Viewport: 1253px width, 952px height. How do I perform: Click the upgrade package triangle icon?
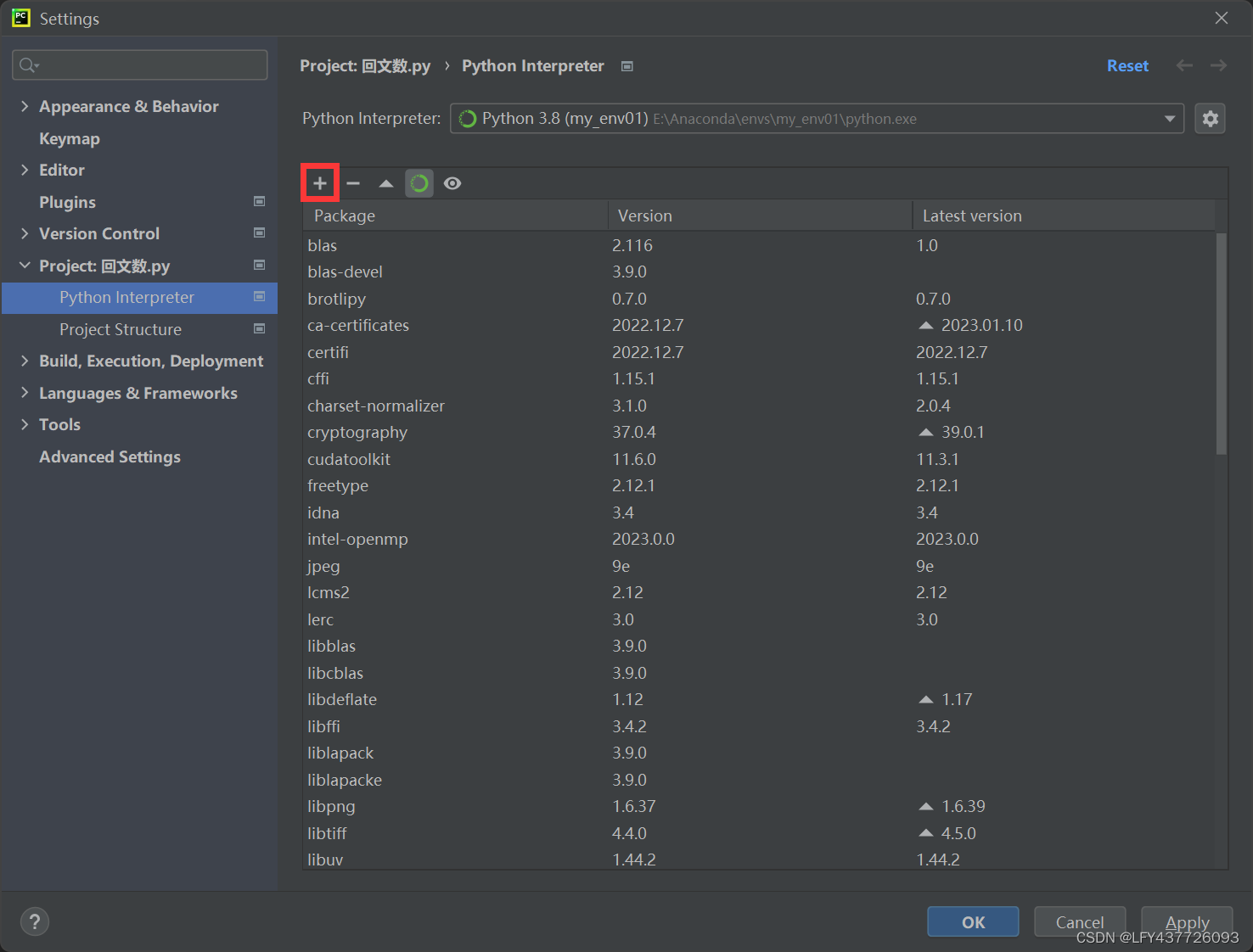[x=386, y=183]
